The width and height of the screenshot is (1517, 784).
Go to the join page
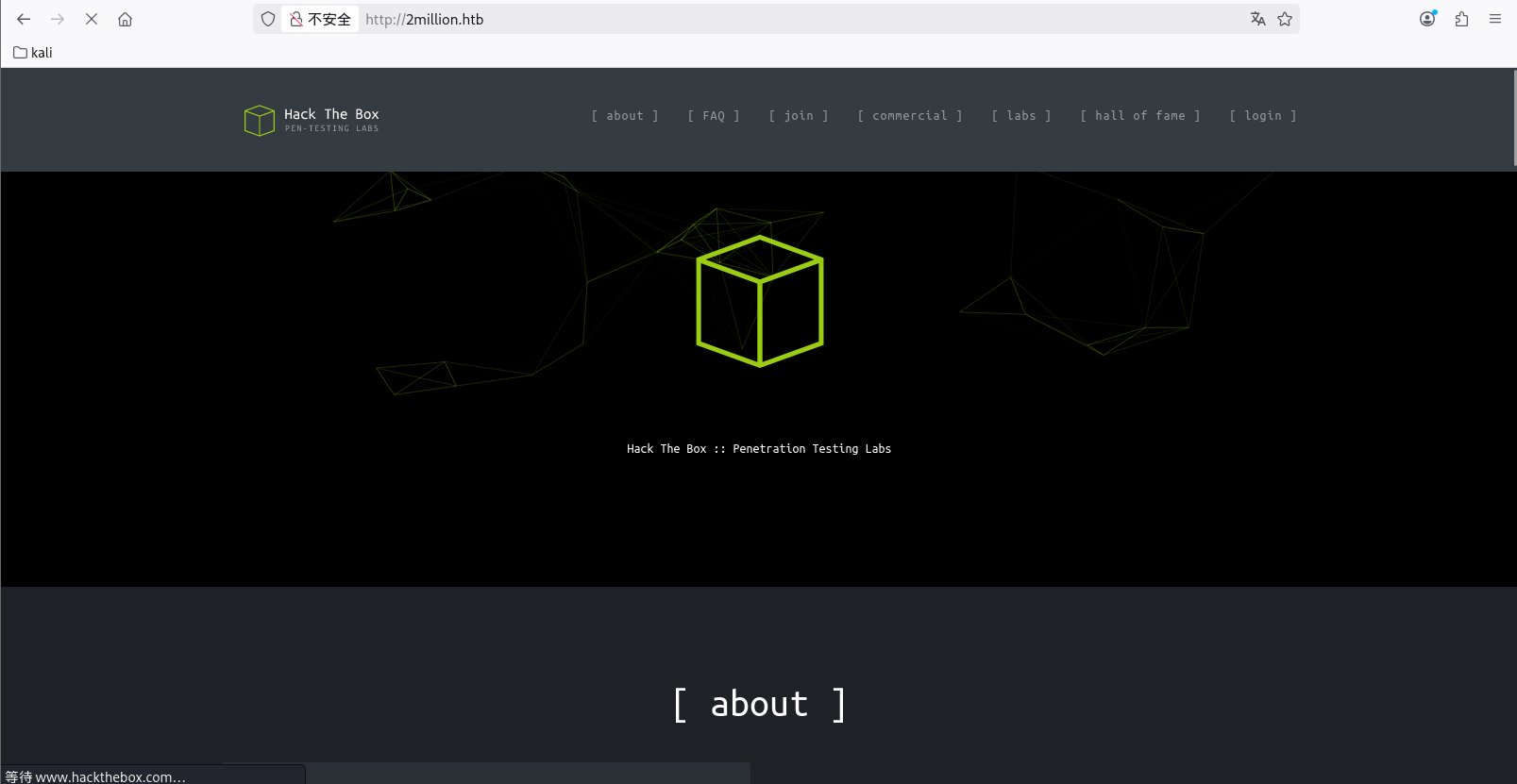tap(799, 116)
